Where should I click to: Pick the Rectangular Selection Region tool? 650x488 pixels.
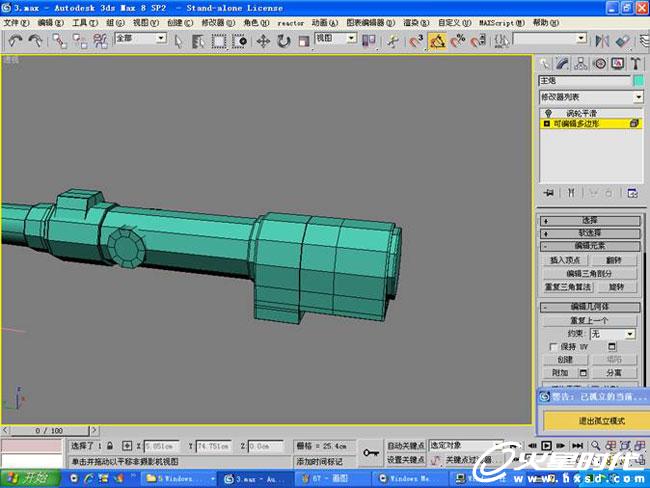[x=218, y=41]
